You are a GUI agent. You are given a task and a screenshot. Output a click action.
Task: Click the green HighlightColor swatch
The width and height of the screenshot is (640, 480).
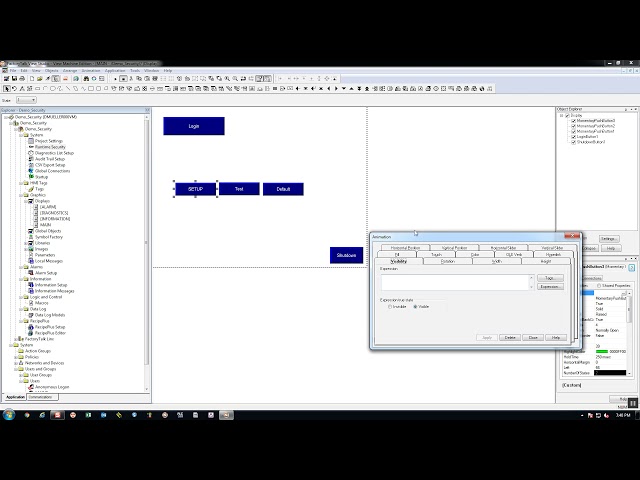click(x=602, y=351)
